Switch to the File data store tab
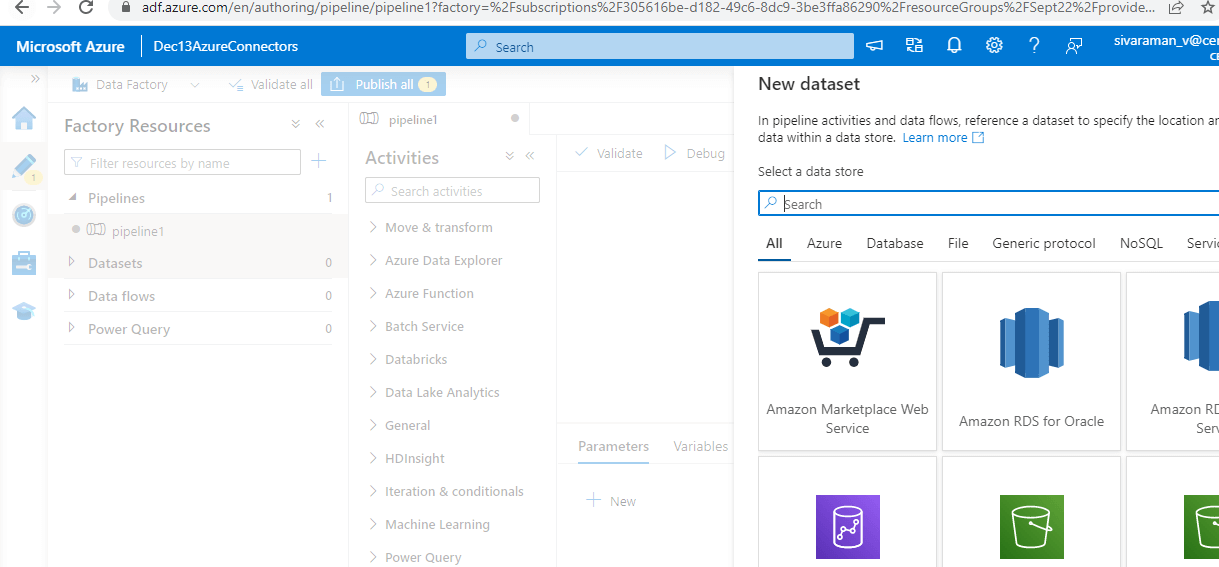This screenshot has width=1219, height=567. pyautogui.click(x=958, y=243)
